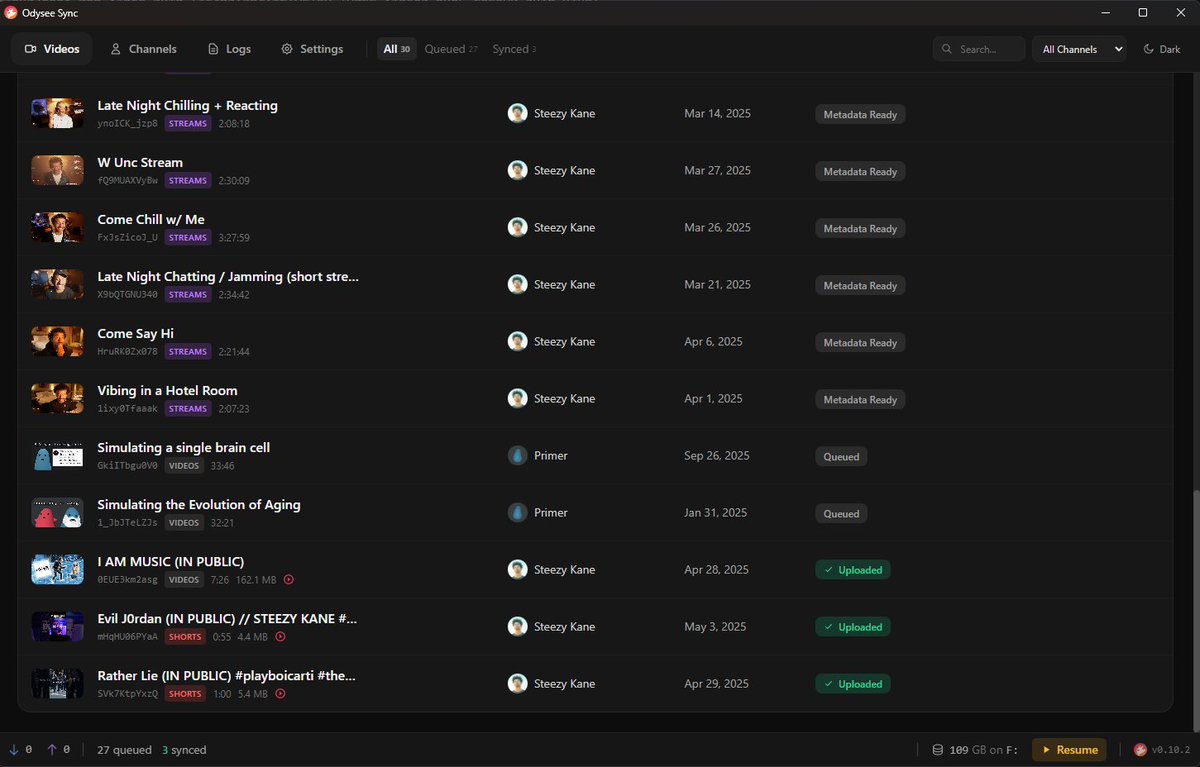Click the Simulating the Evolution of Aging thumbnail
The width and height of the screenshot is (1200, 767).
coord(57,512)
